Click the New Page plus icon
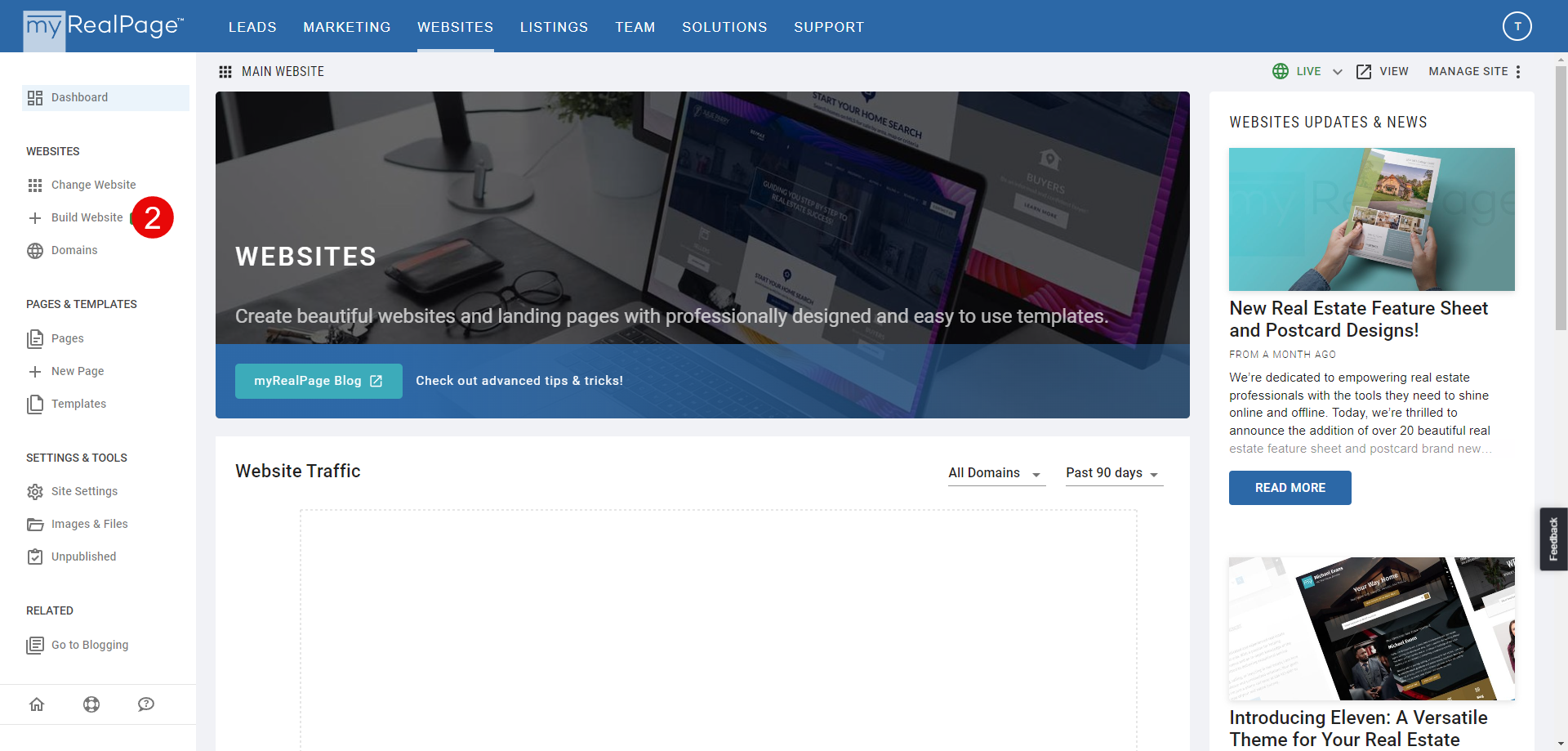The height and width of the screenshot is (751, 1568). pos(35,372)
